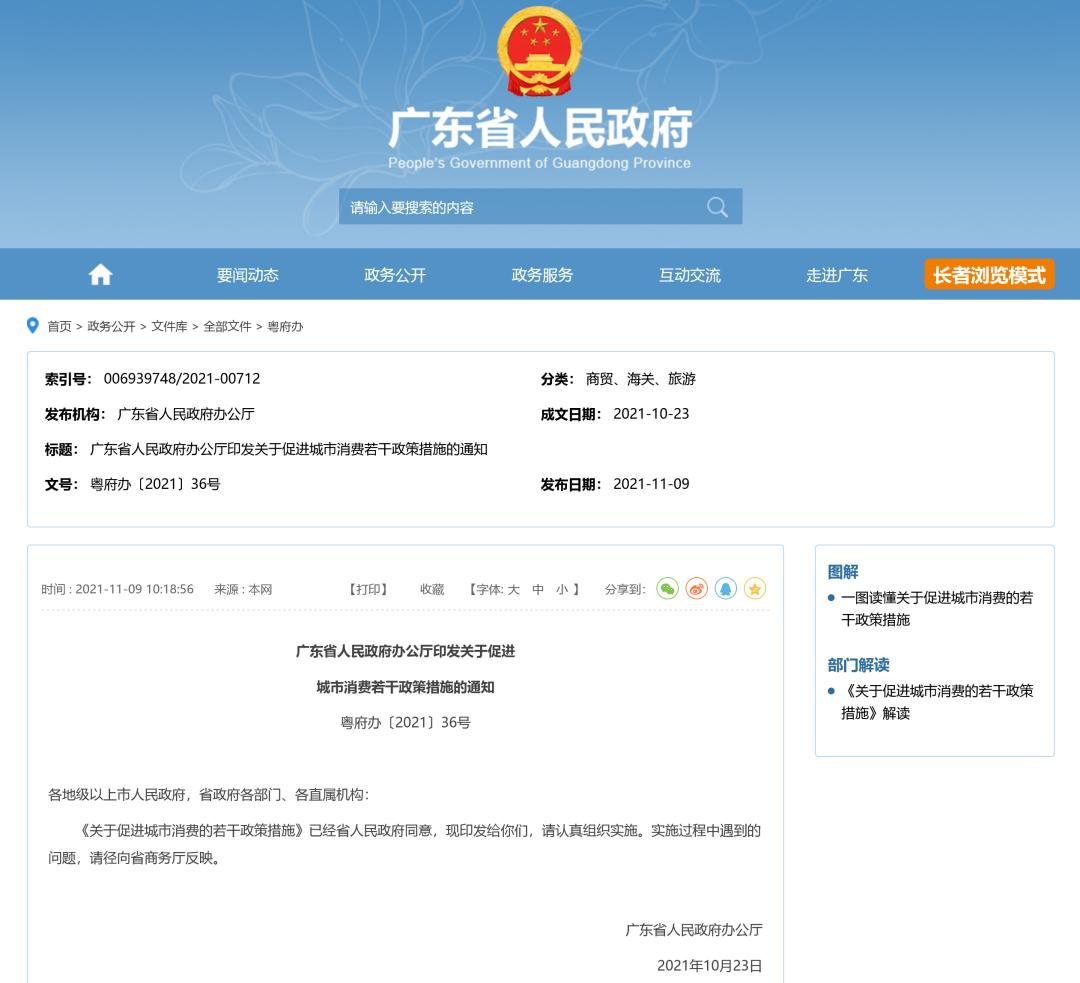
Task: Click the 发布日期 value 2021-11-09
Action: pyautogui.click(x=651, y=484)
